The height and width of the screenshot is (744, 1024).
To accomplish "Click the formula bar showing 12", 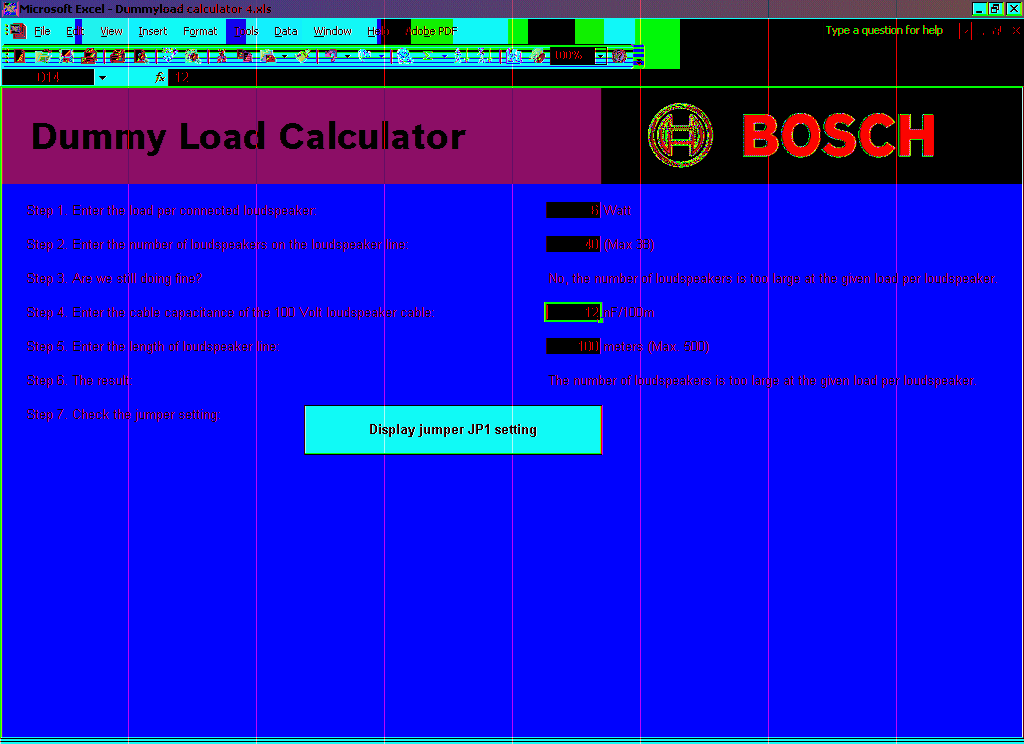I will [x=594, y=78].
